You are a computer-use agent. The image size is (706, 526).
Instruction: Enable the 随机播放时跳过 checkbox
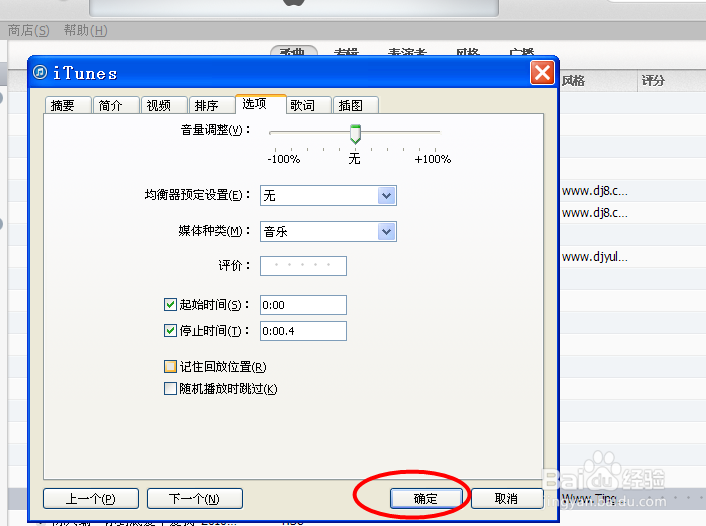pyautogui.click(x=170, y=388)
